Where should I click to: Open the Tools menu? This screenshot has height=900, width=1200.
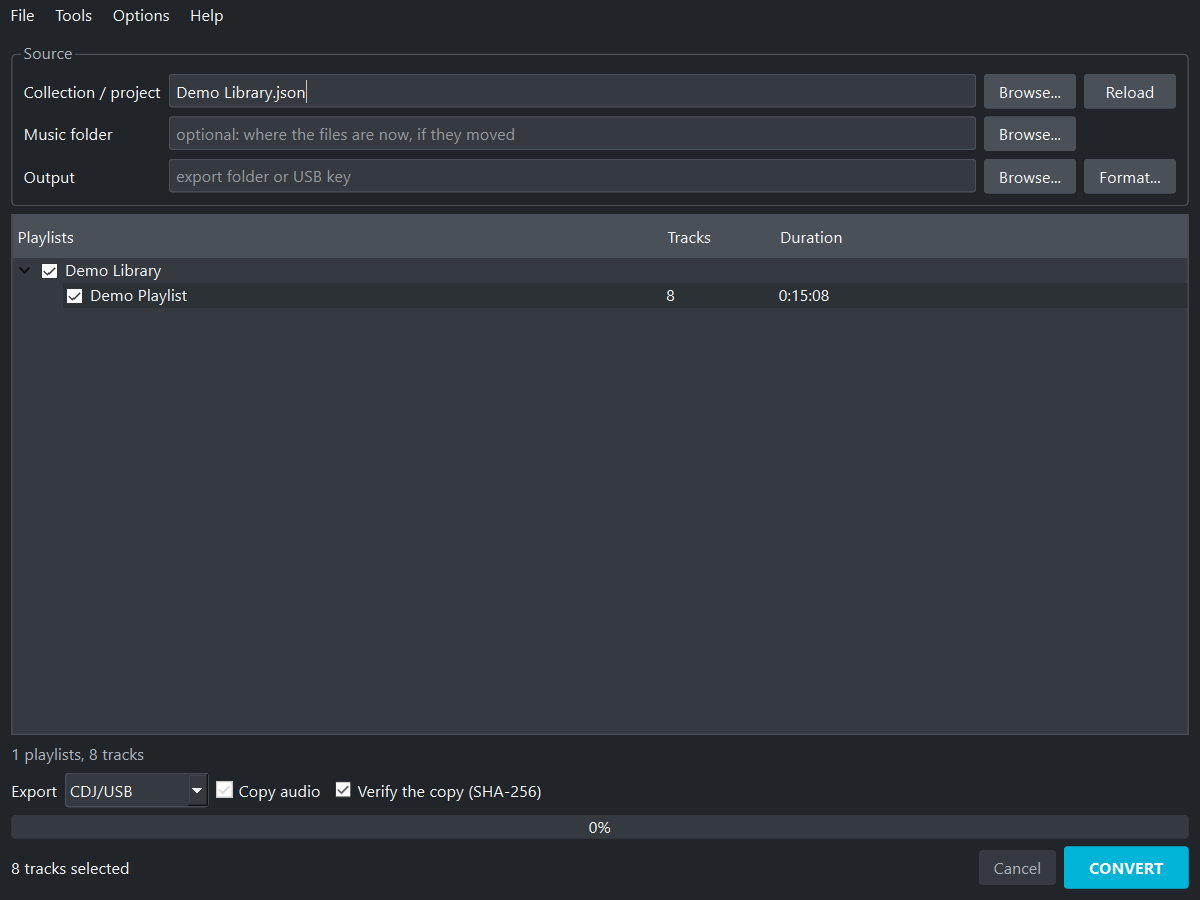pos(74,15)
